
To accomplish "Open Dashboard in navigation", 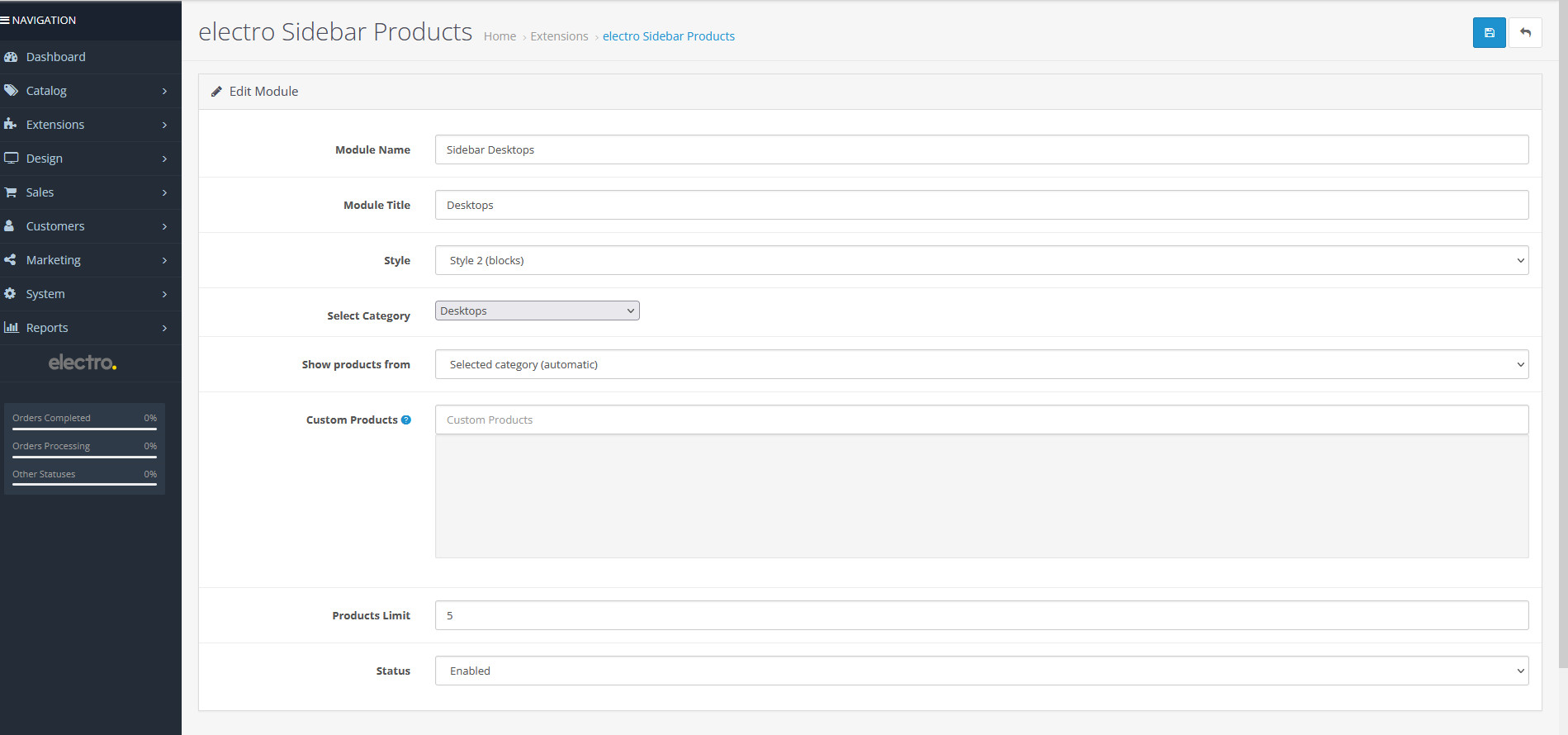I will click(91, 57).
